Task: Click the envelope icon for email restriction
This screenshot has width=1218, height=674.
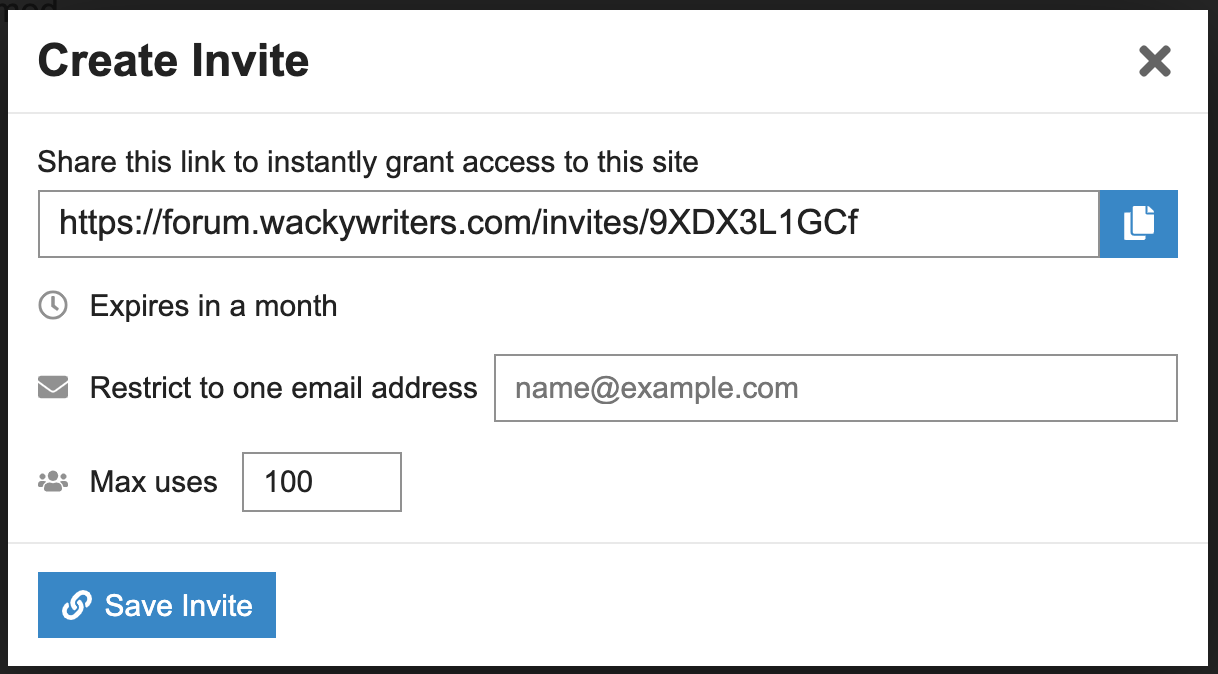Action: tap(53, 387)
